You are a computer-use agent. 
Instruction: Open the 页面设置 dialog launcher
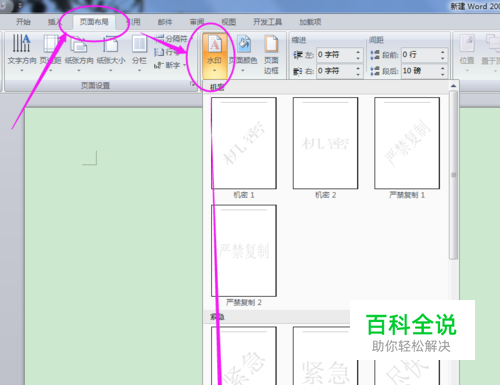(x=192, y=84)
